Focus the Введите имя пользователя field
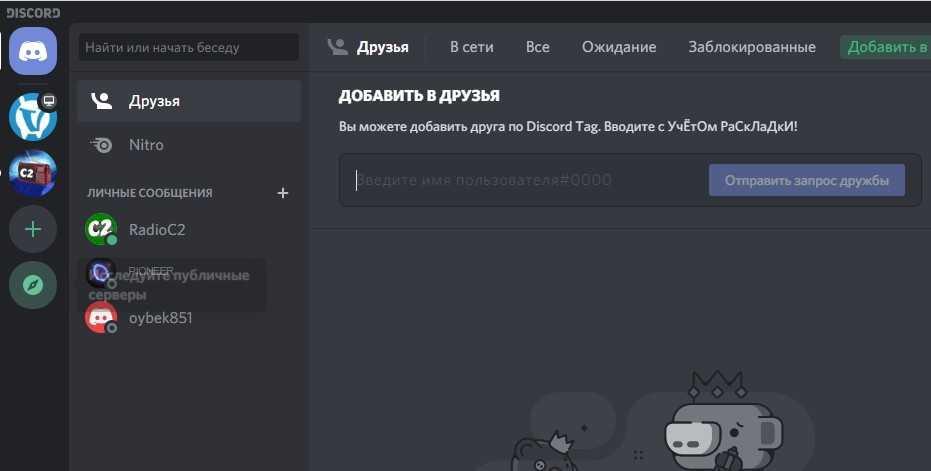This screenshot has height=471, width=931. point(525,180)
